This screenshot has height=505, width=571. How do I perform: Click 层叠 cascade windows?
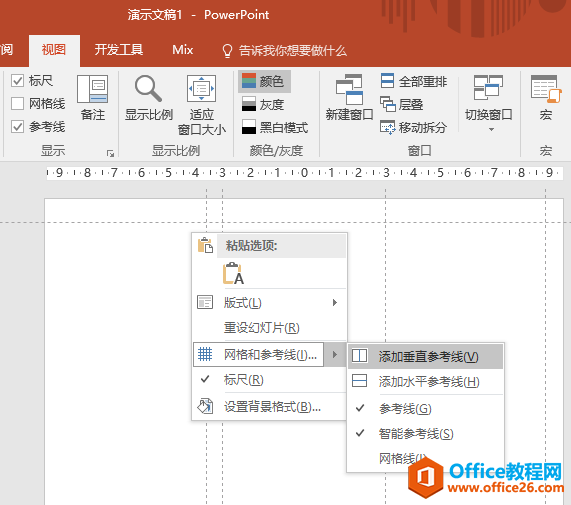coord(402,104)
